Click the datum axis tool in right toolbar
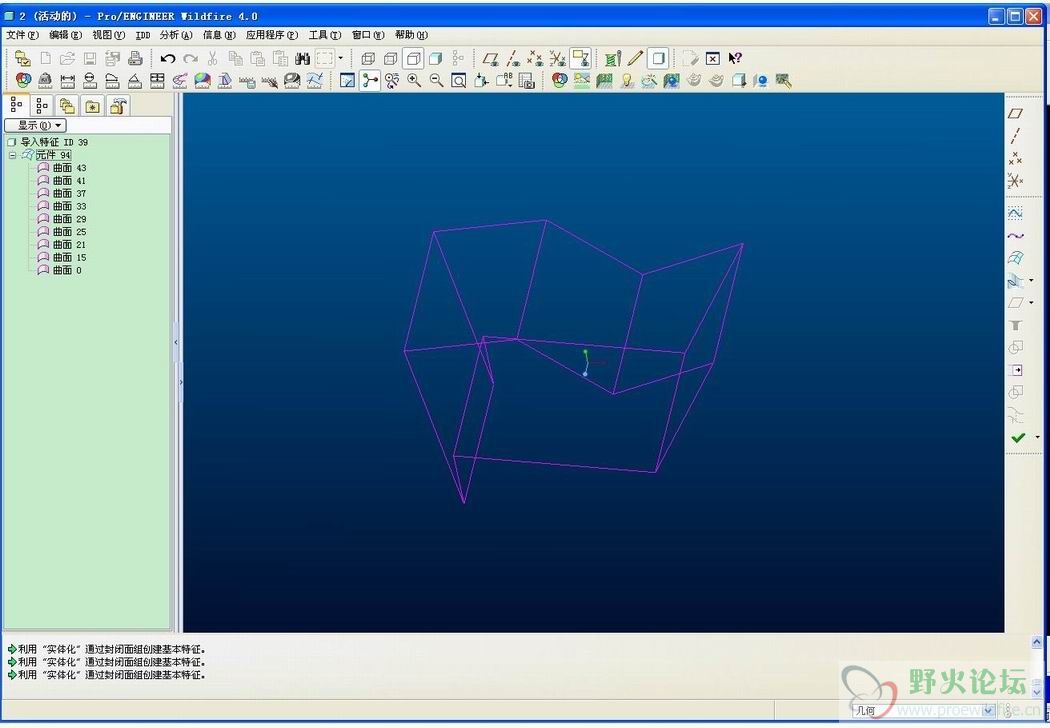 [1015, 136]
